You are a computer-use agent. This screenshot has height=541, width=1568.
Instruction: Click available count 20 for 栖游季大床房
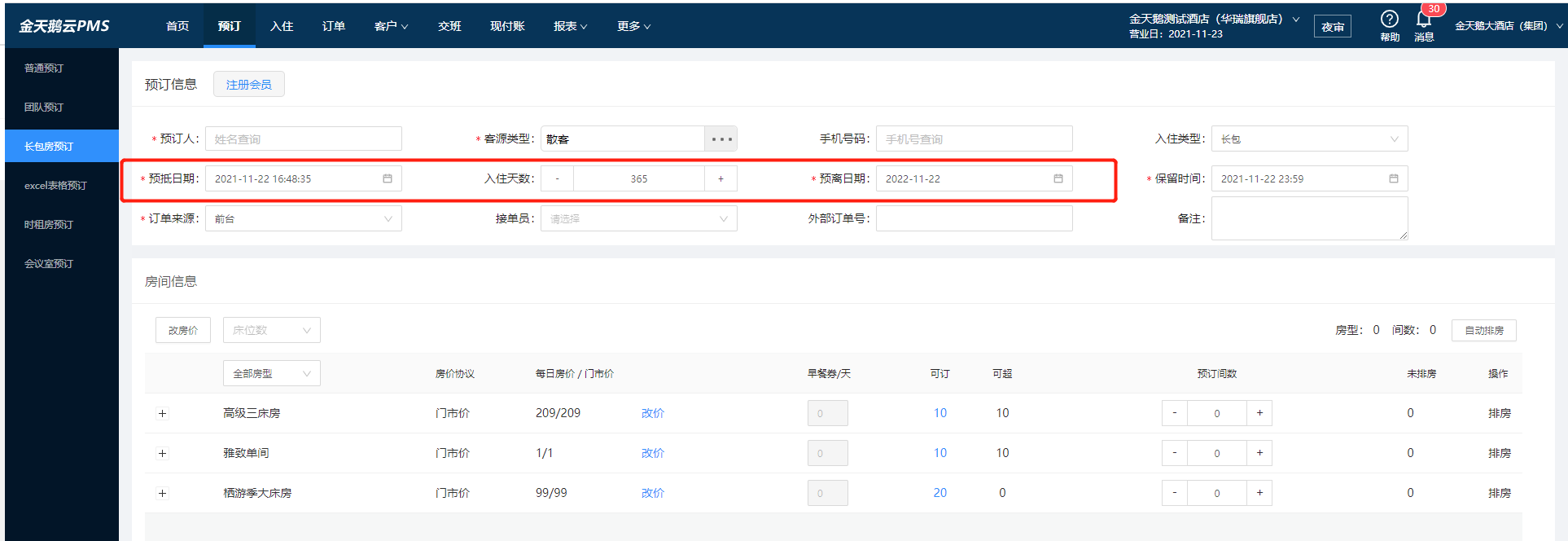[x=940, y=493]
